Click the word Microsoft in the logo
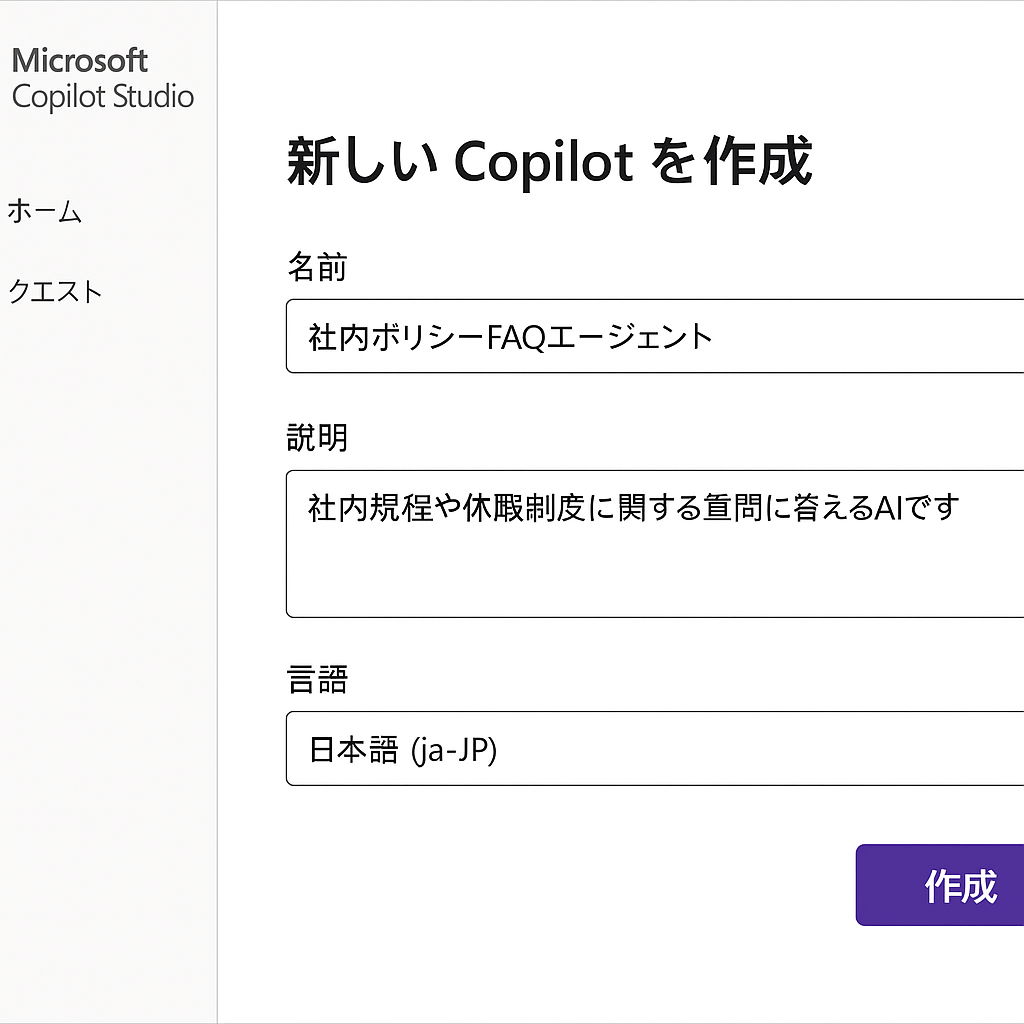The height and width of the screenshot is (1024, 1024). (80, 60)
